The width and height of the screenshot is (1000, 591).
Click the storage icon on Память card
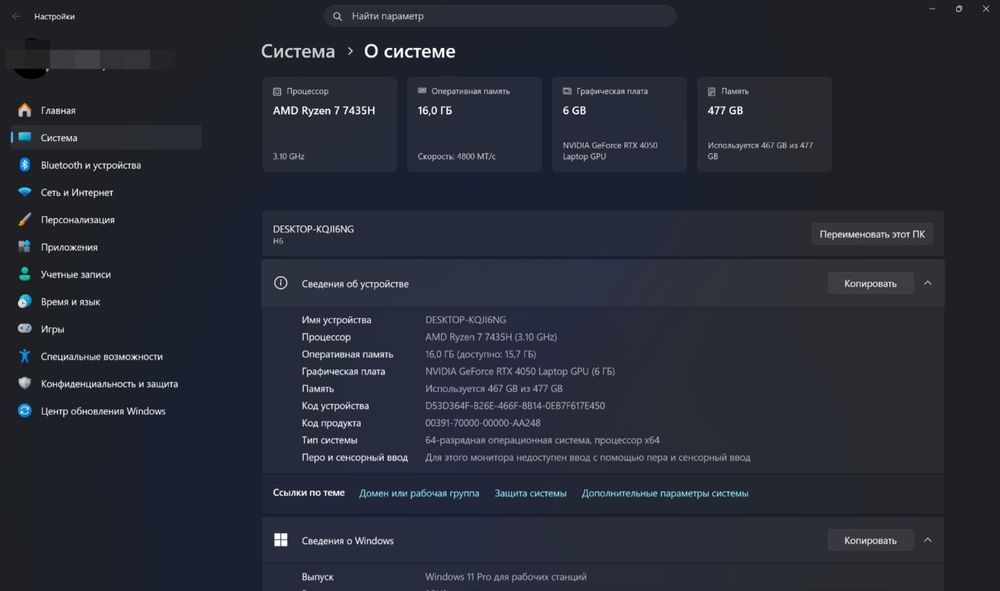(712, 91)
